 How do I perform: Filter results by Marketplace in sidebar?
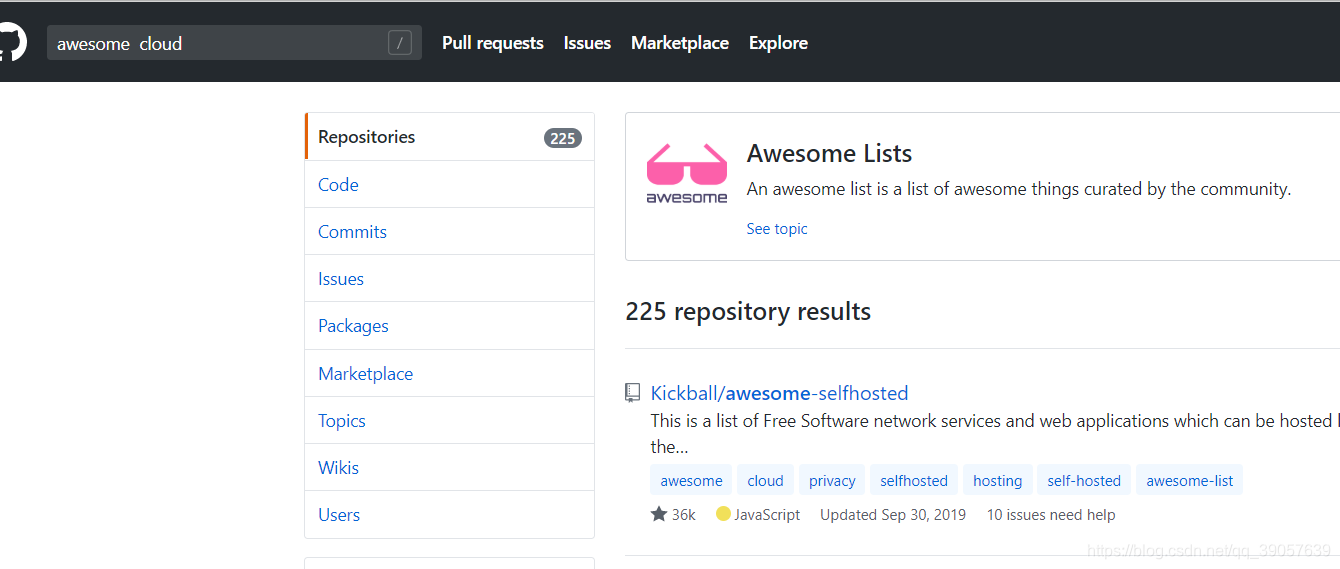pyautogui.click(x=449, y=373)
